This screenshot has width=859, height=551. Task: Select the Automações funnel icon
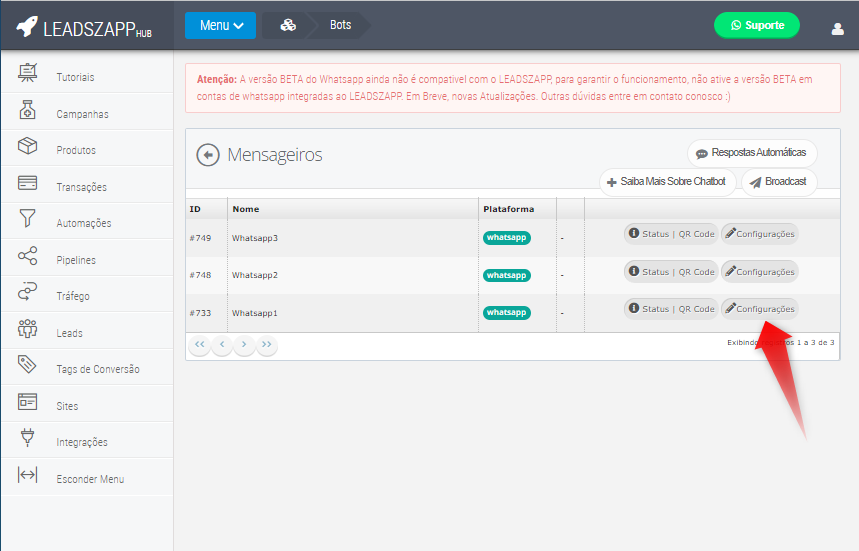(28, 221)
